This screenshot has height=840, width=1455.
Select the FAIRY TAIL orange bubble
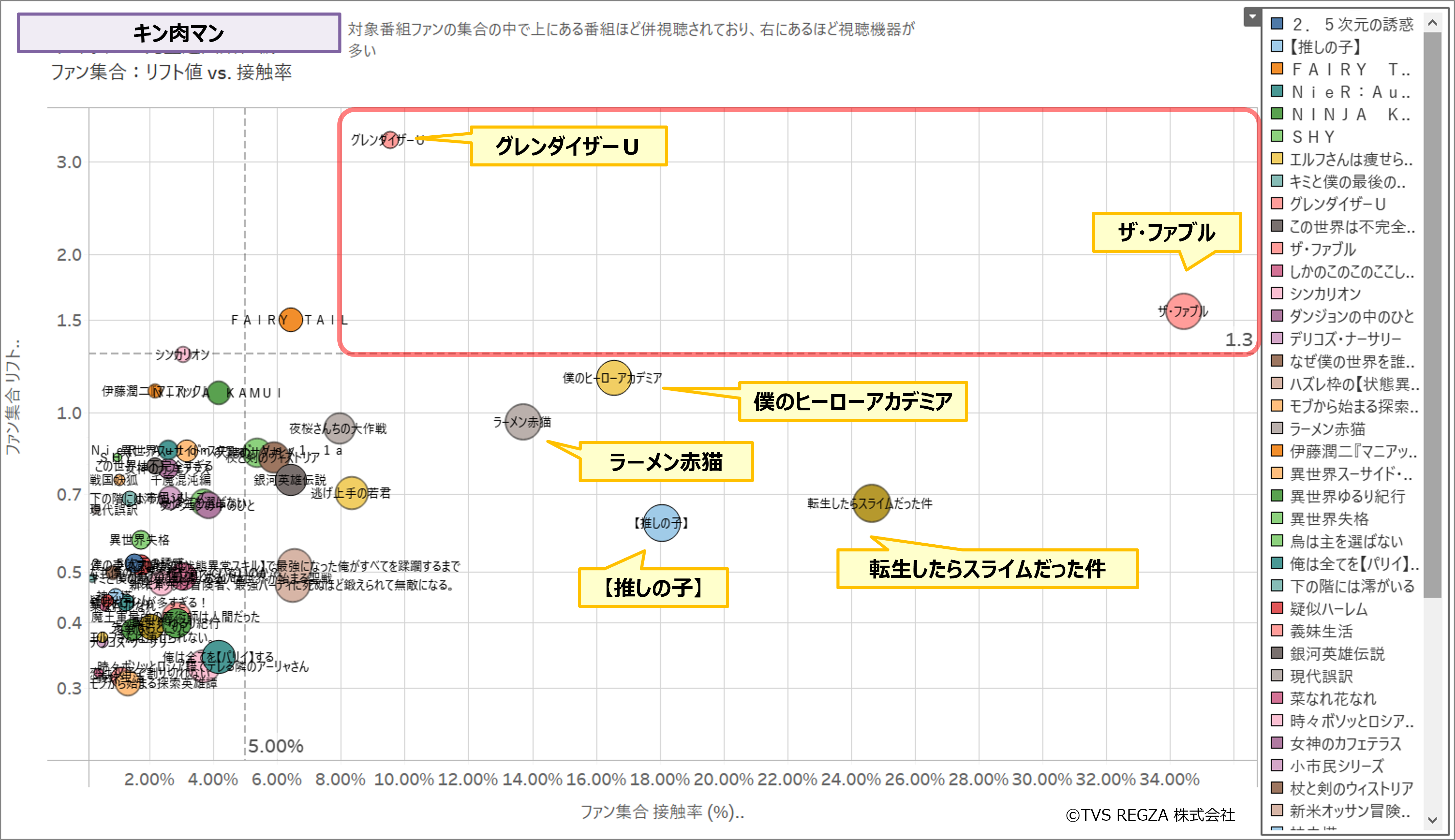[x=291, y=320]
